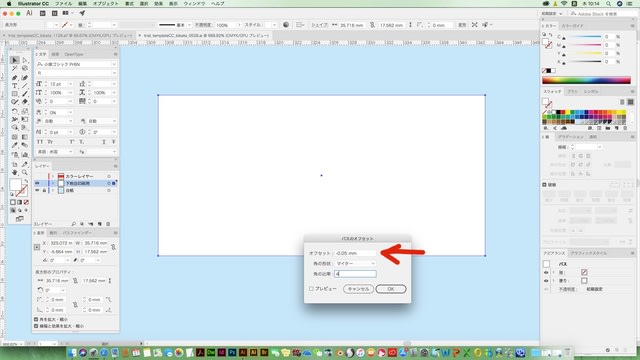Select the Rotate tool
Screen dimensions: 640x360
(x=15, y=111)
